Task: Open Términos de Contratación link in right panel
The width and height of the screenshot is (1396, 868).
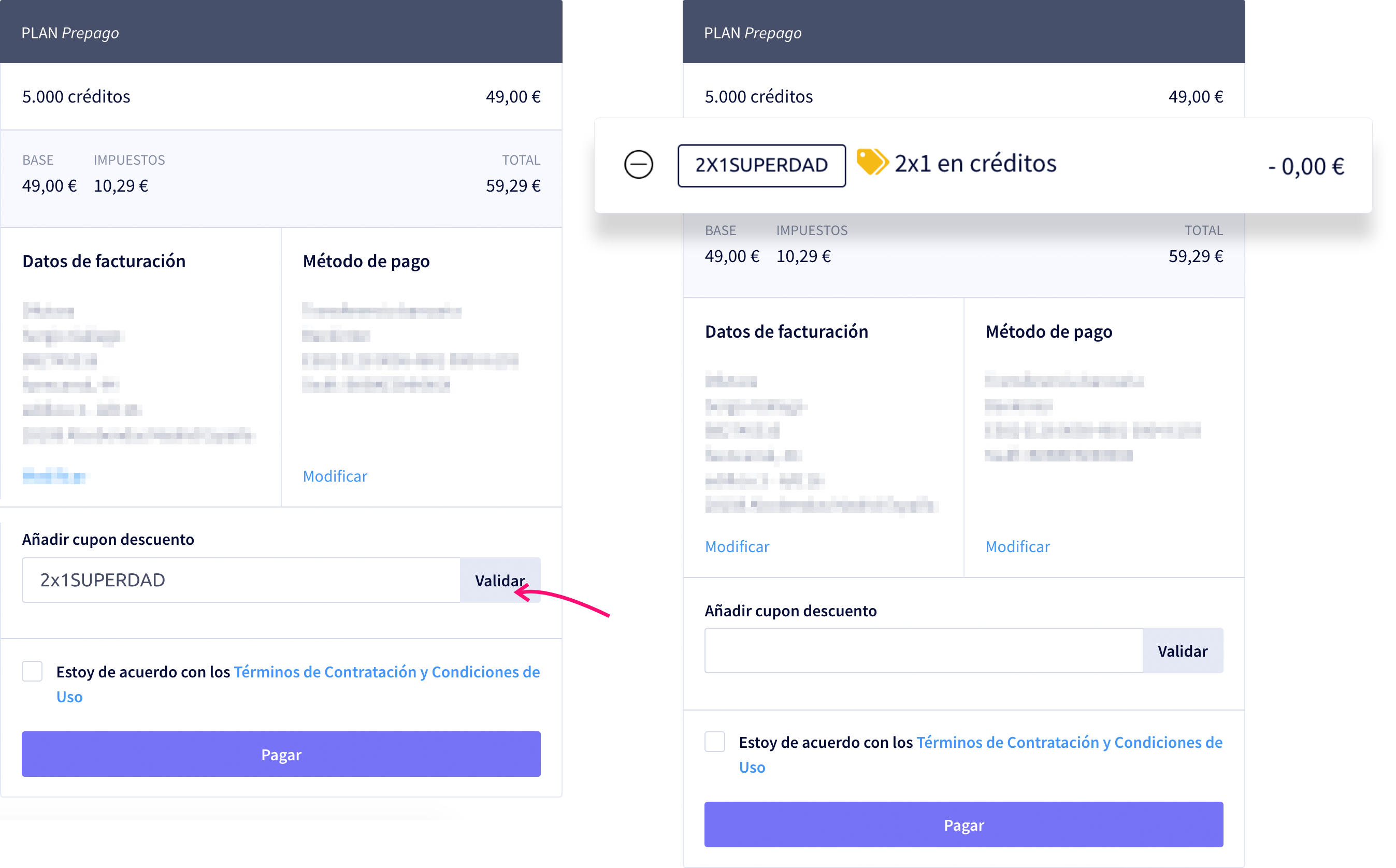Action: point(1069,743)
